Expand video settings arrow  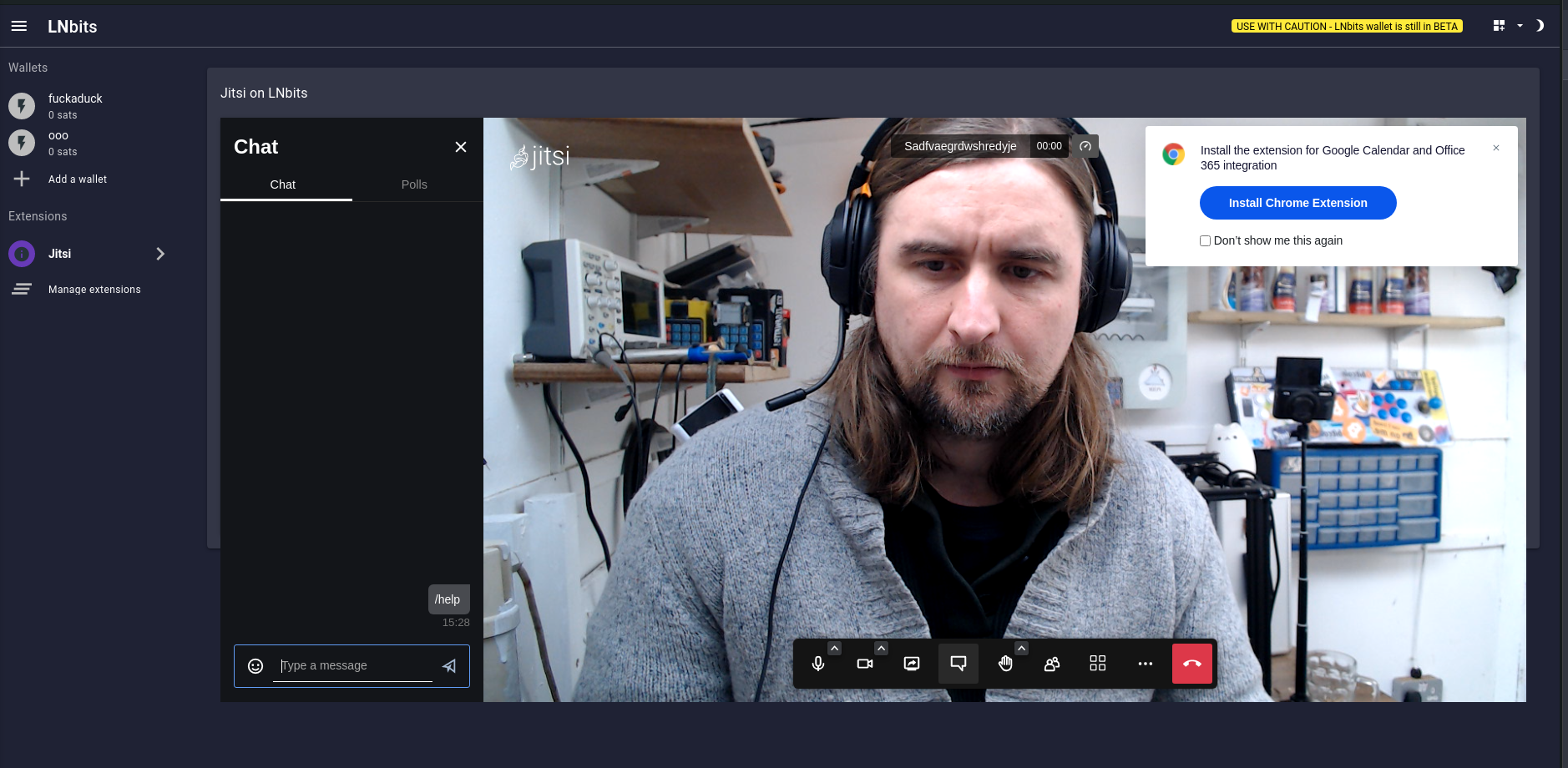coord(881,649)
